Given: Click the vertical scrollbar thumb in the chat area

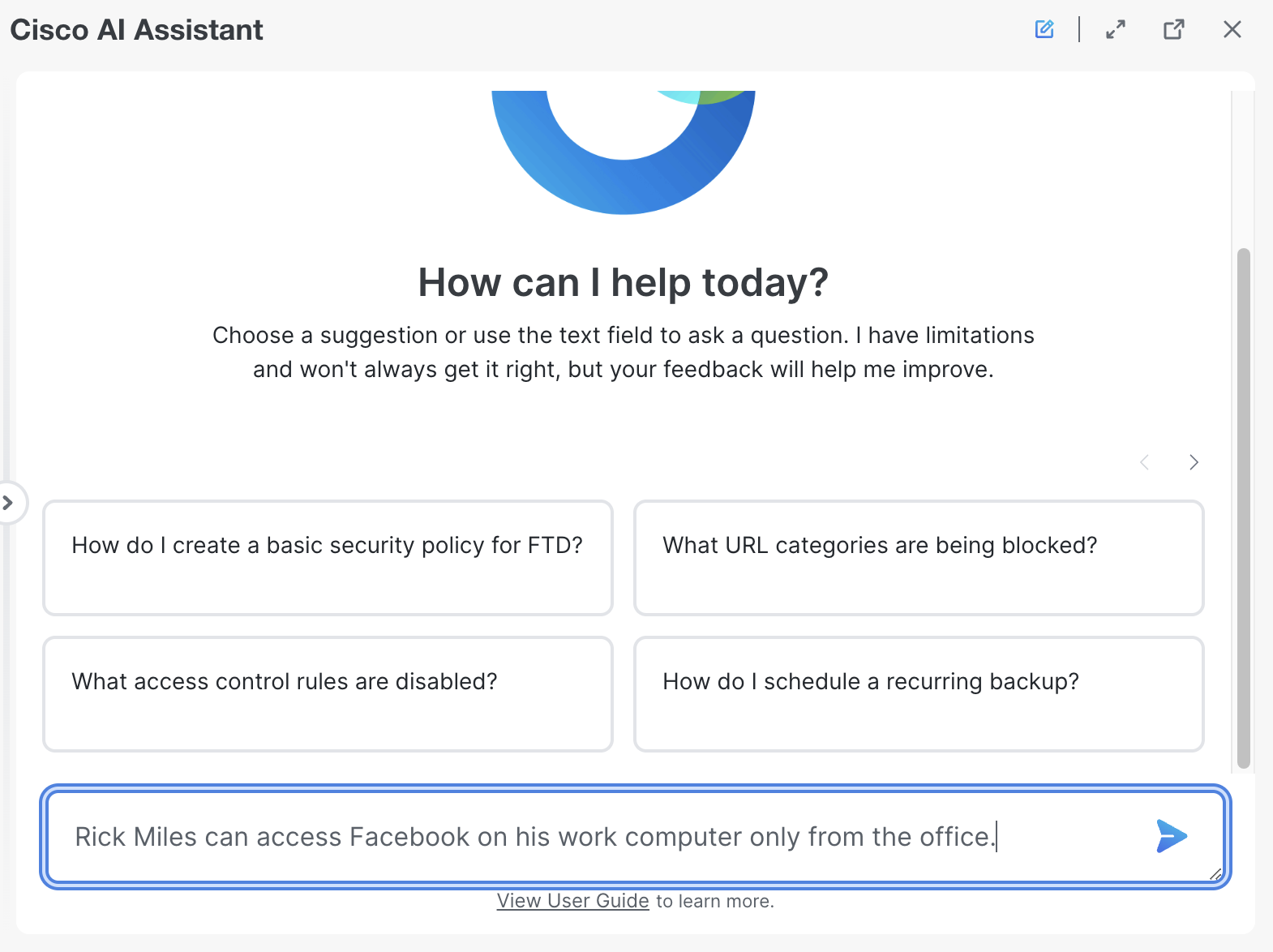Looking at the screenshot, I should point(1243,508).
